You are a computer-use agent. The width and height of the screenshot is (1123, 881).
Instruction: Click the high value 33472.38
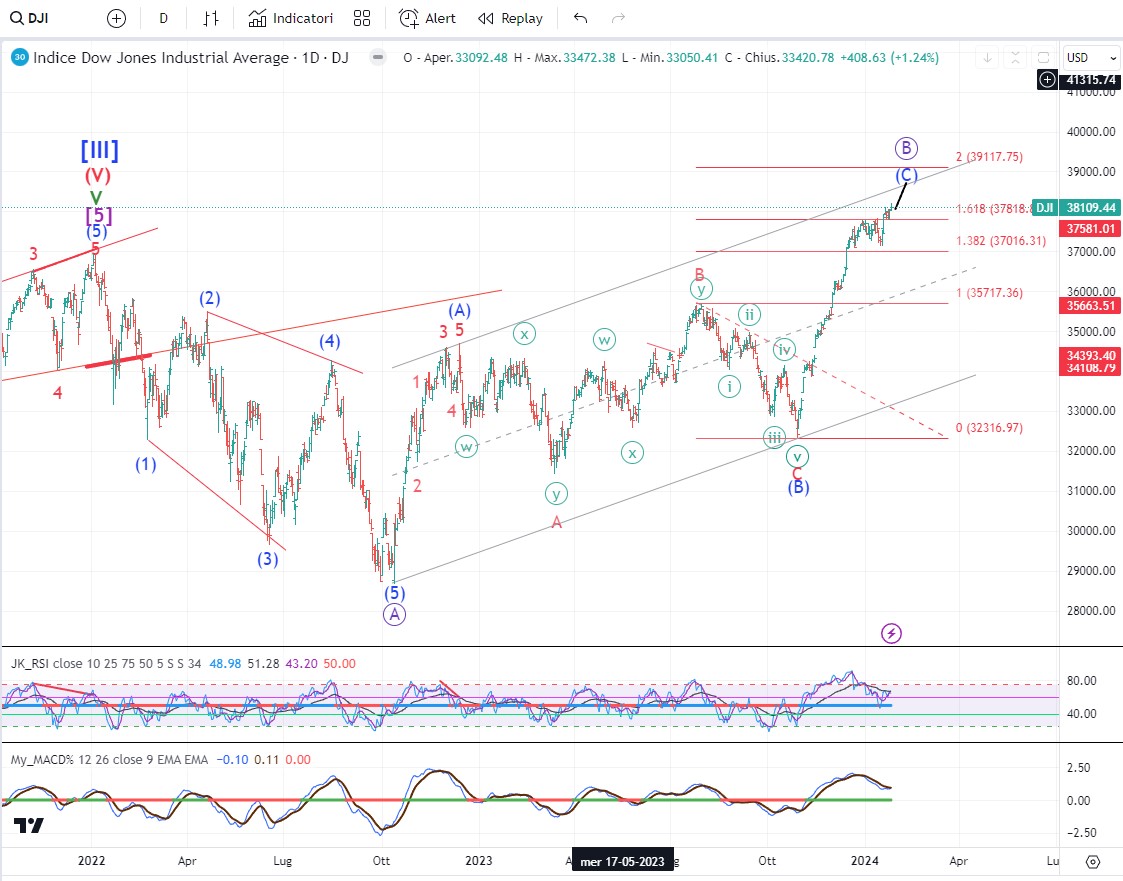click(589, 58)
